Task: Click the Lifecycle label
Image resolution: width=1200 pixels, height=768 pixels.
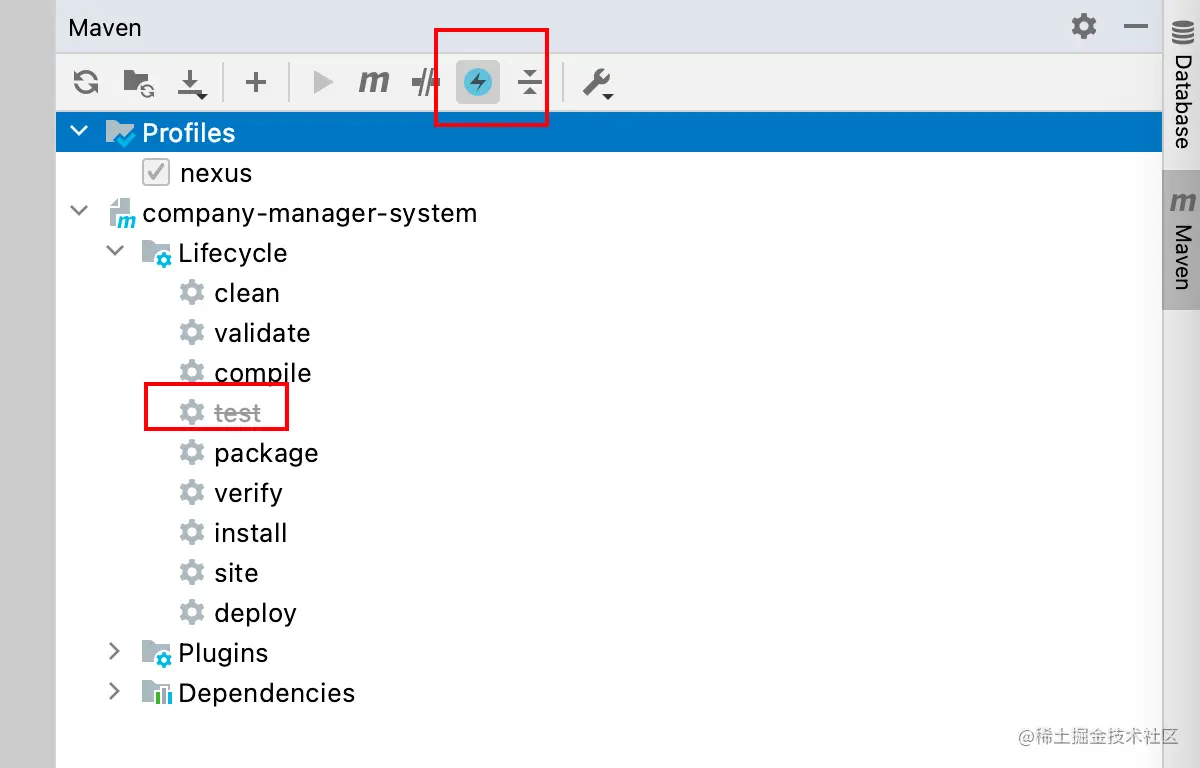Action: point(233,253)
